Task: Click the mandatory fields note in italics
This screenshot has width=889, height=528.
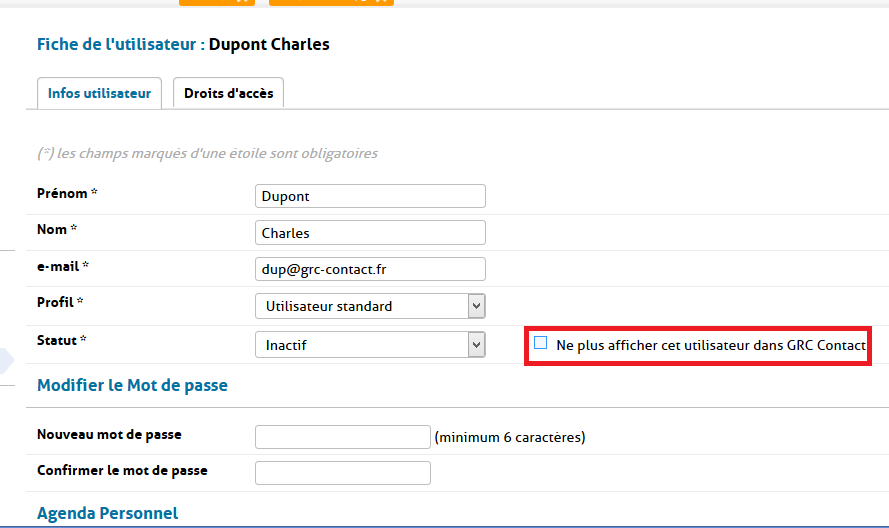Action: click(207, 154)
